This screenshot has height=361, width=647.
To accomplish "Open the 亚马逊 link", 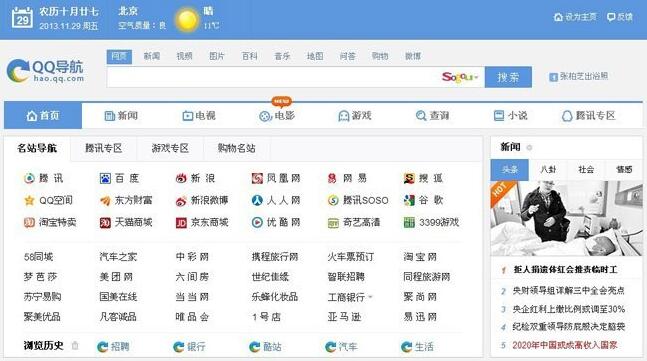I will point(344,317).
